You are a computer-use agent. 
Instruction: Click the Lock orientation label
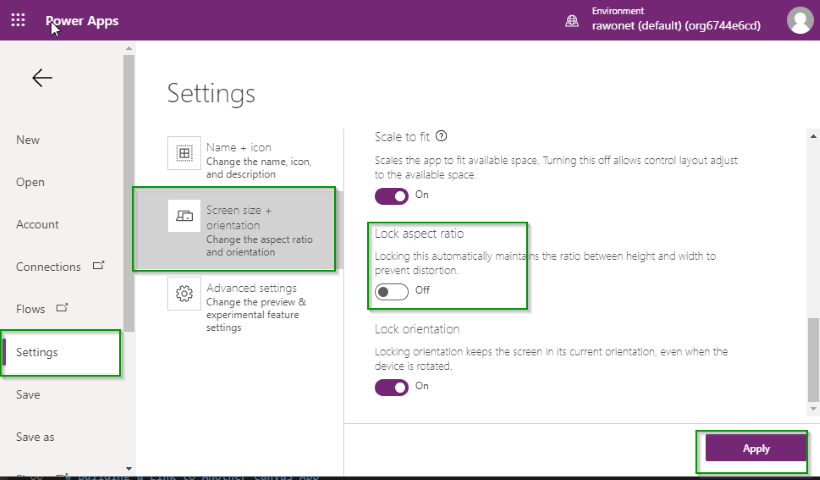[417, 329]
